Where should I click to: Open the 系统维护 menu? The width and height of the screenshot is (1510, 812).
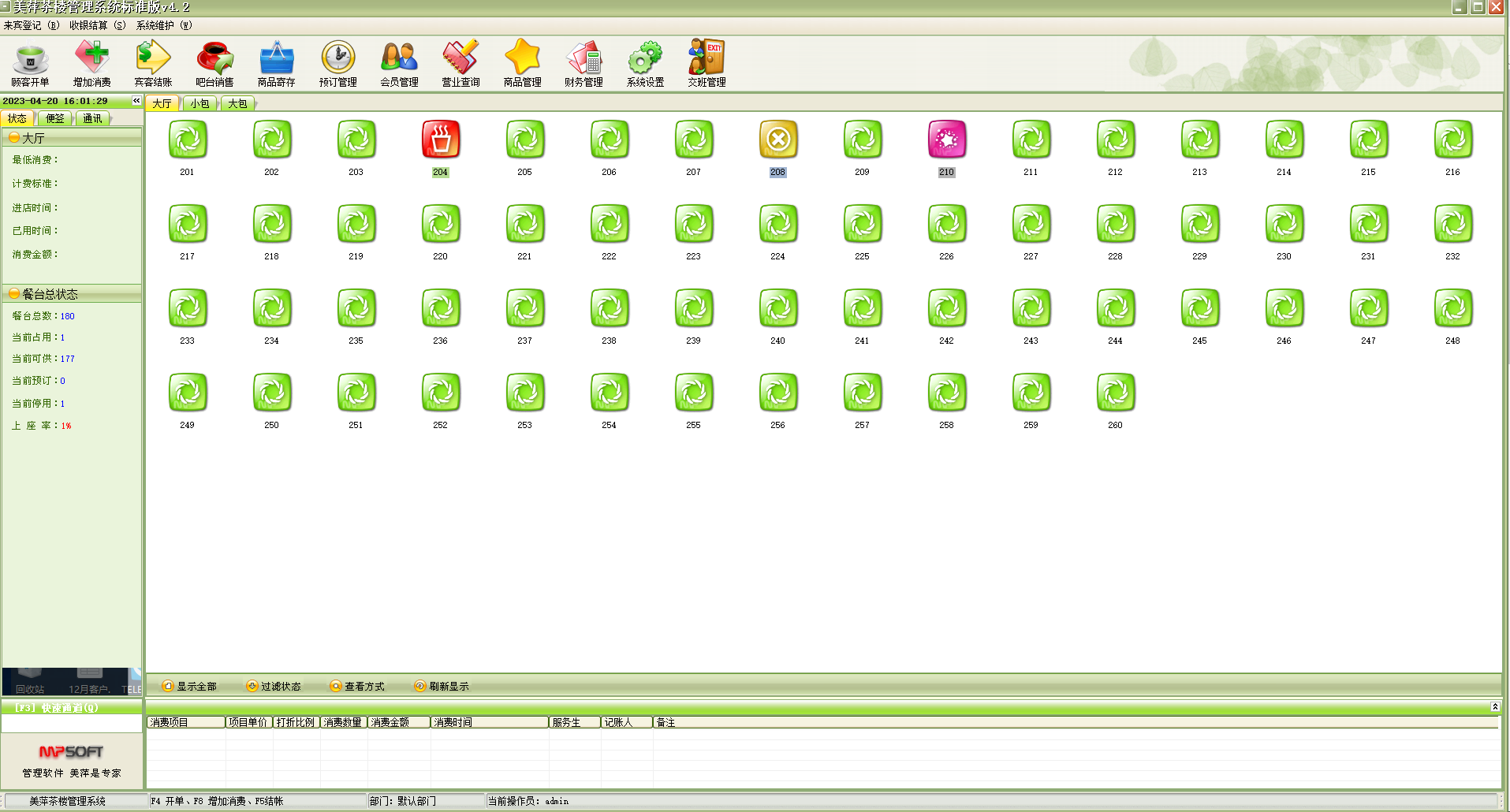164,25
